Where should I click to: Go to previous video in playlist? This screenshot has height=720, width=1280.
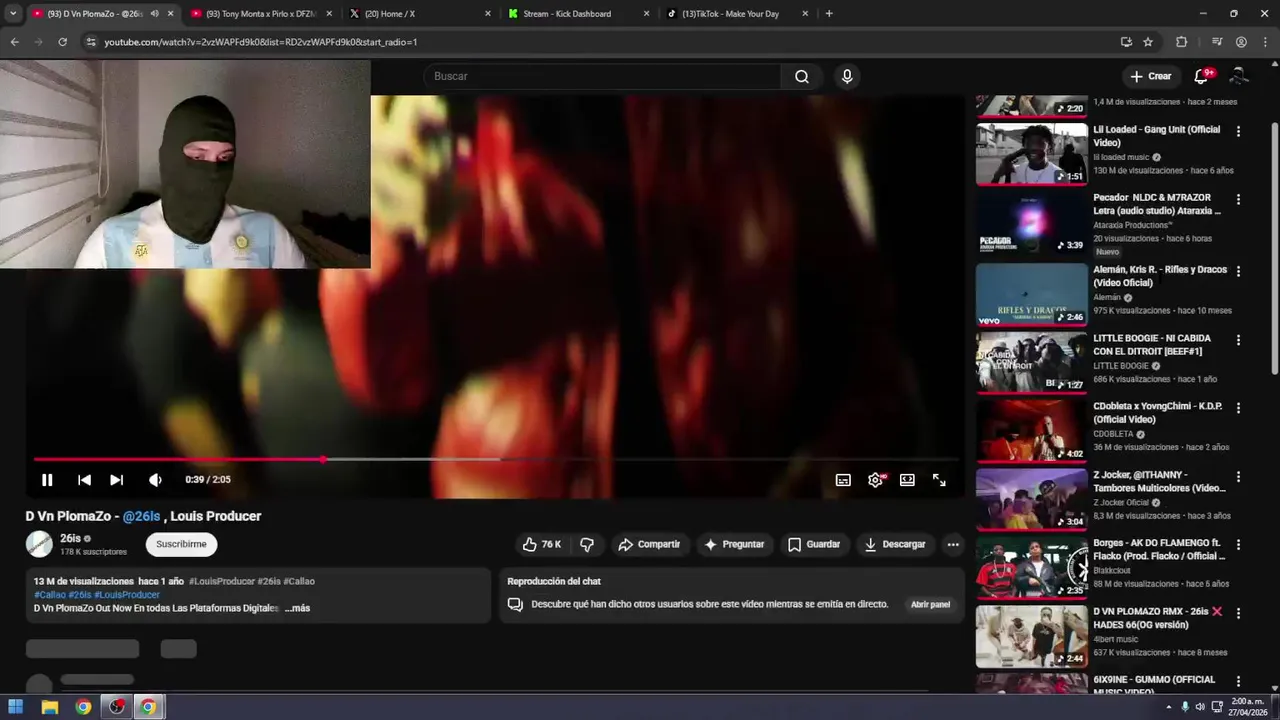[x=84, y=480]
